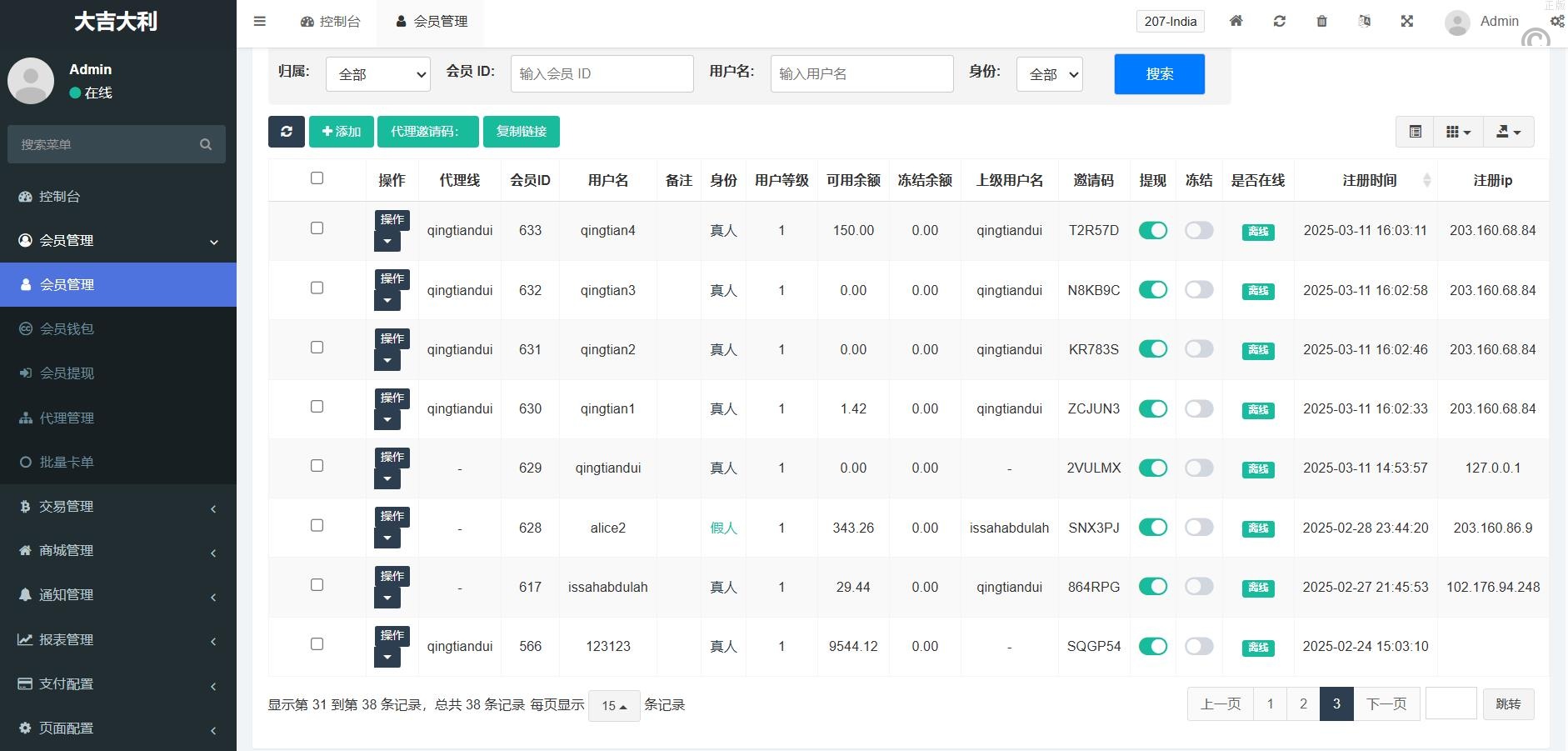
Task: Click the refresh icon in top bar
Action: 1280,22
